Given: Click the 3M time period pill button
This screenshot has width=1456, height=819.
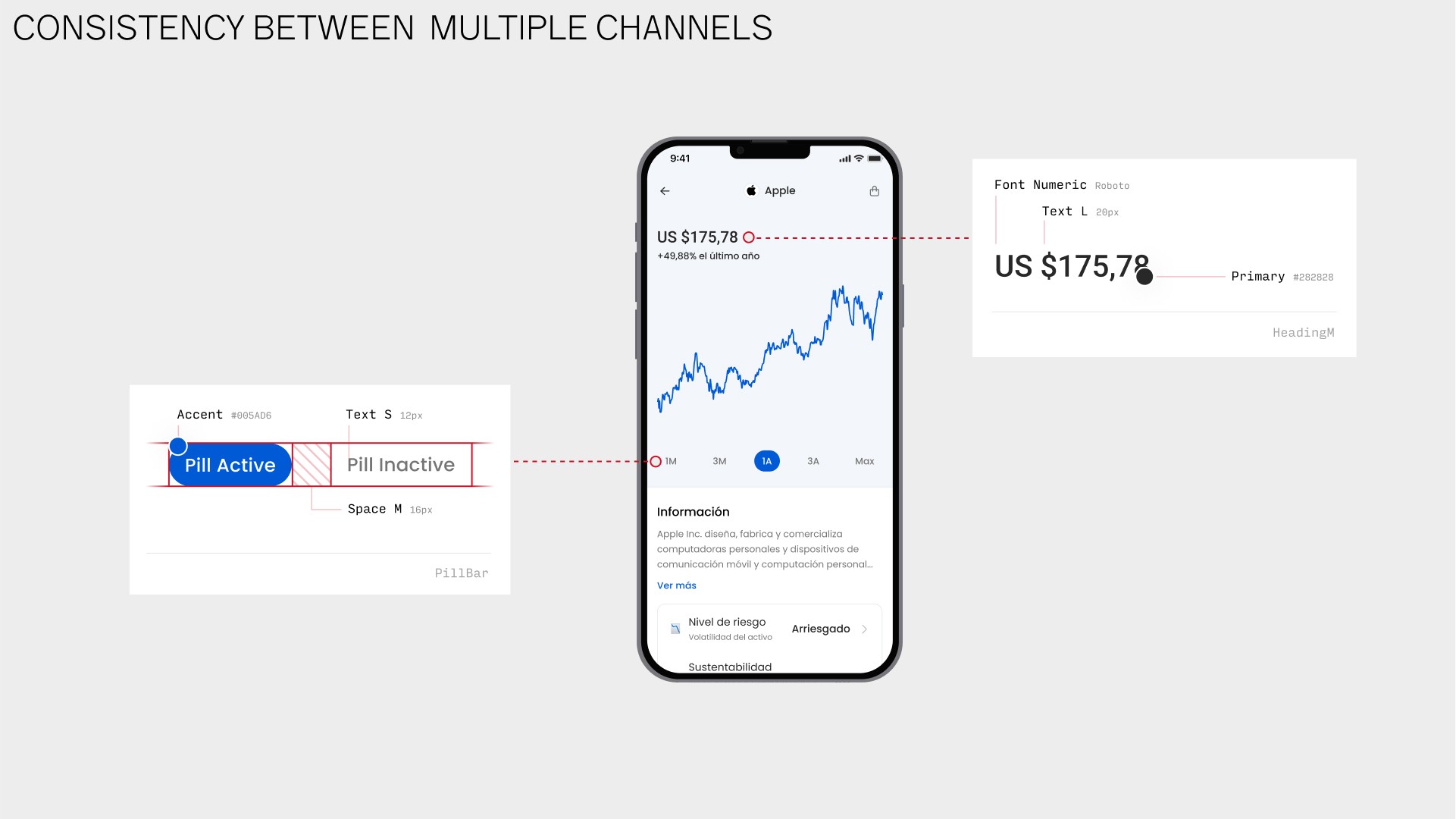Looking at the screenshot, I should 719,461.
